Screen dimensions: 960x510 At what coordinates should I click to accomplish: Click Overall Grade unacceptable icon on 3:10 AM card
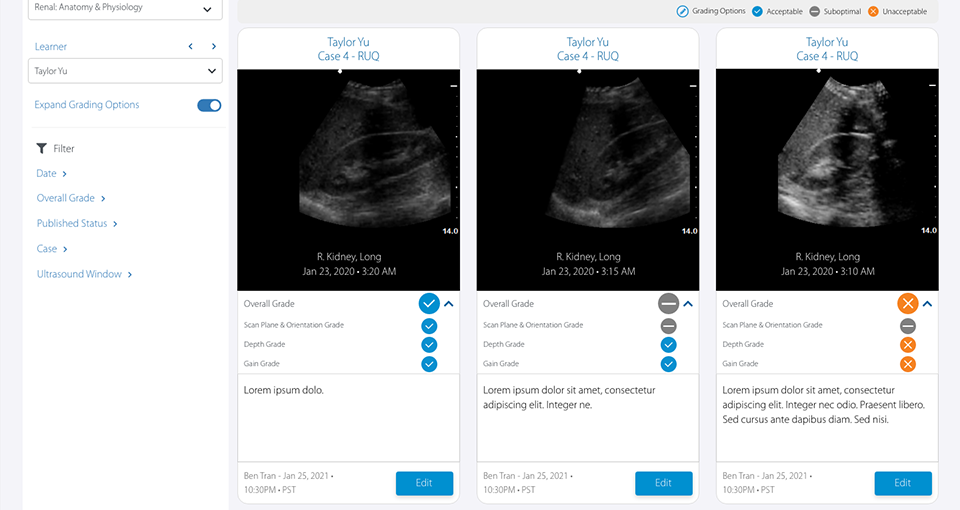pyautogui.click(x=908, y=303)
